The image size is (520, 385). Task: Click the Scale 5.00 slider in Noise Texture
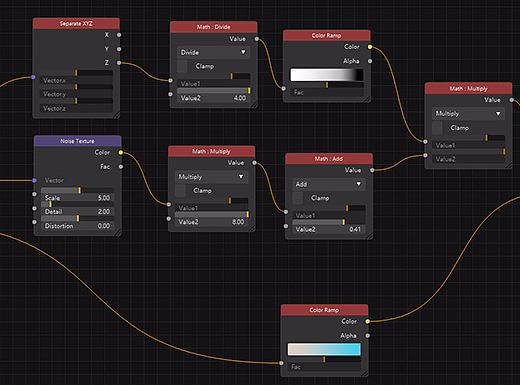tap(78, 194)
